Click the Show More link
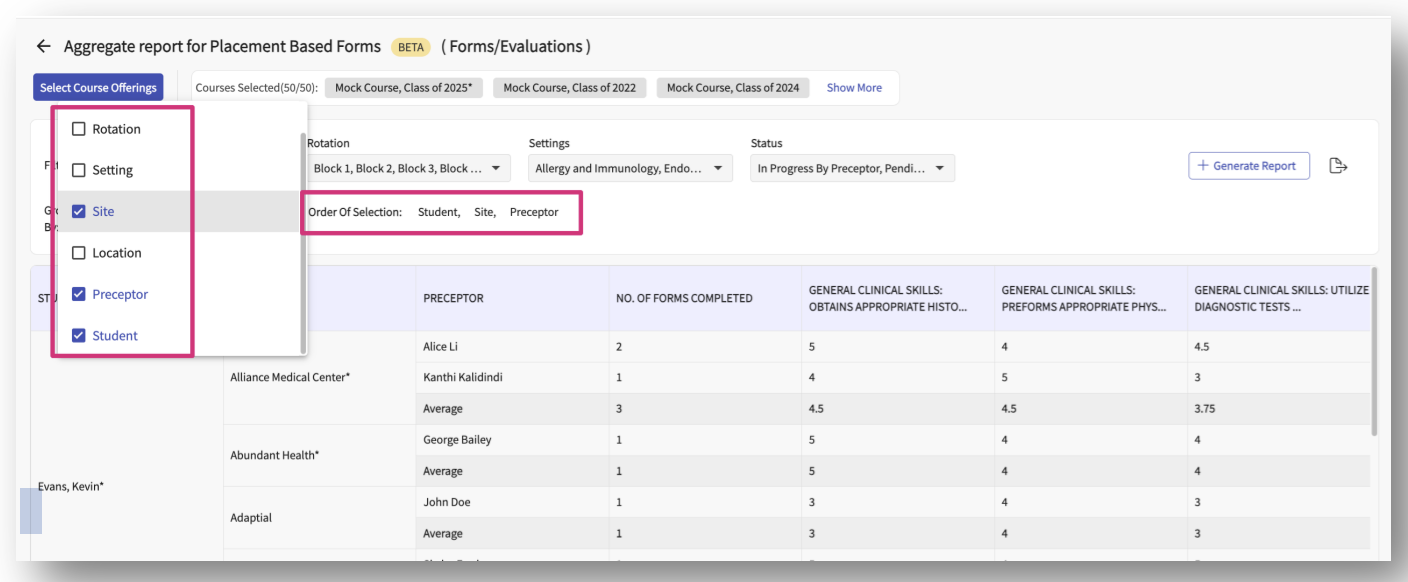Screen dimensions: 1408x582 pyautogui.click(x=854, y=88)
